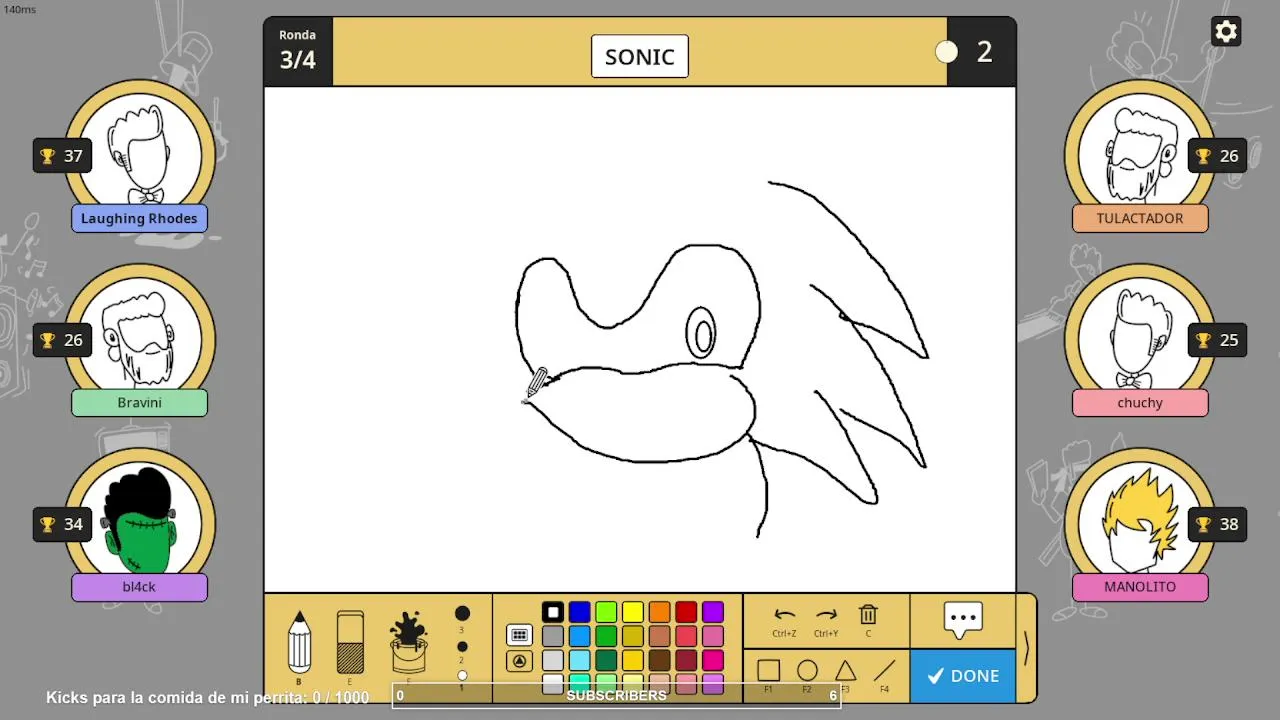Click the TULACTADOR name label

pos(1140,218)
